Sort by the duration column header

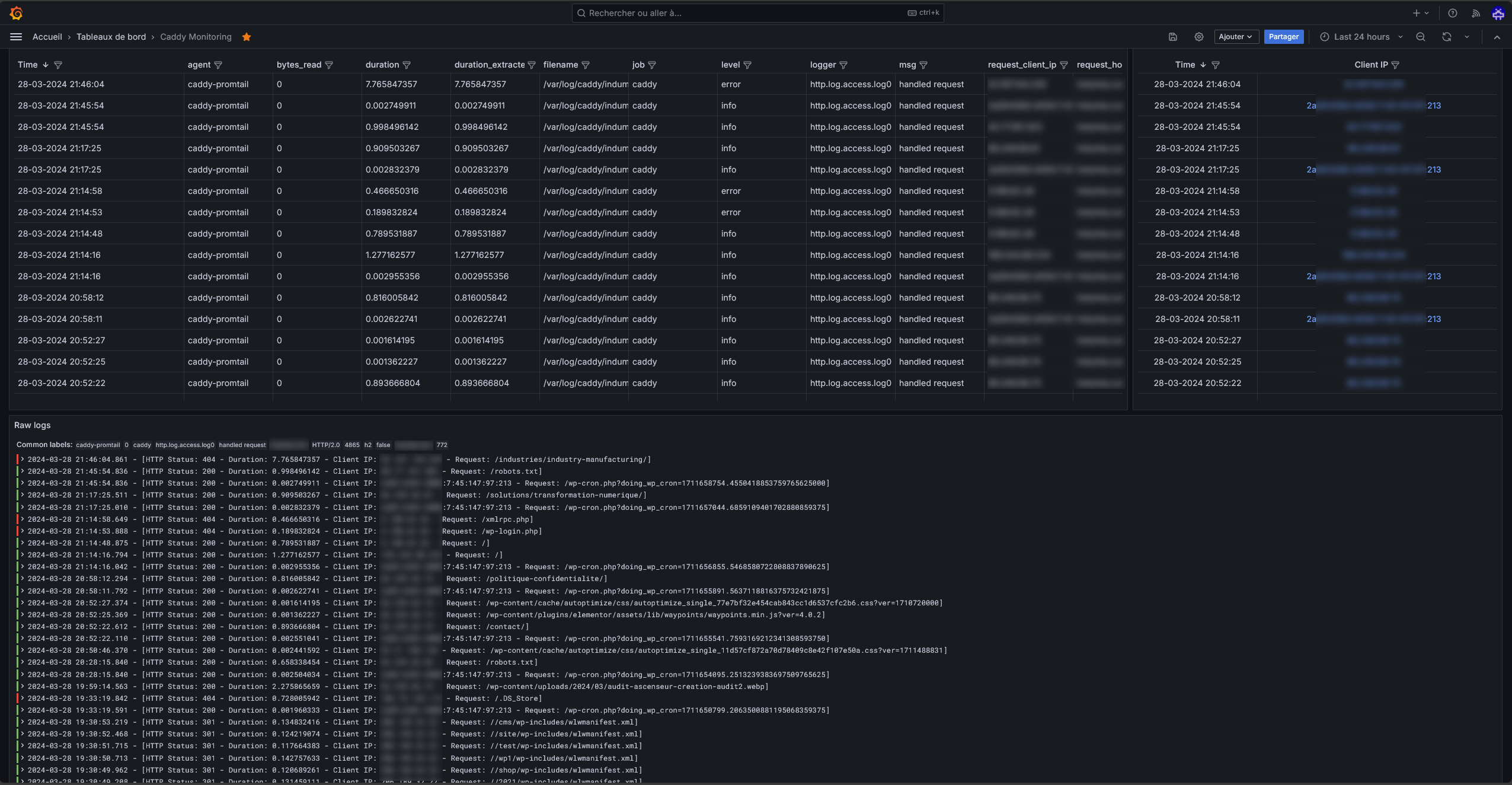(382, 65)
